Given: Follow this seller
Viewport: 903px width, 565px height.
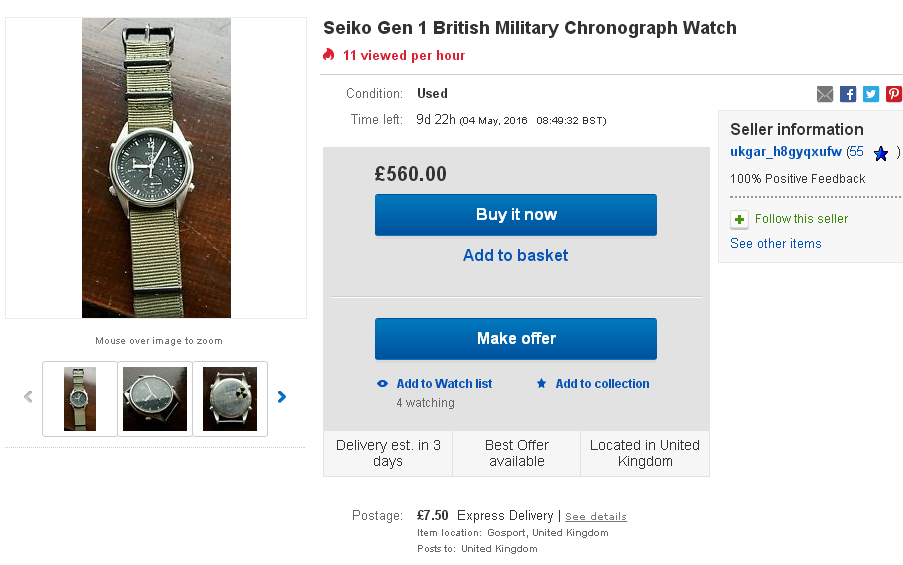Looking at the screenshot, I should pyautogui.click(x=801, y=219).
